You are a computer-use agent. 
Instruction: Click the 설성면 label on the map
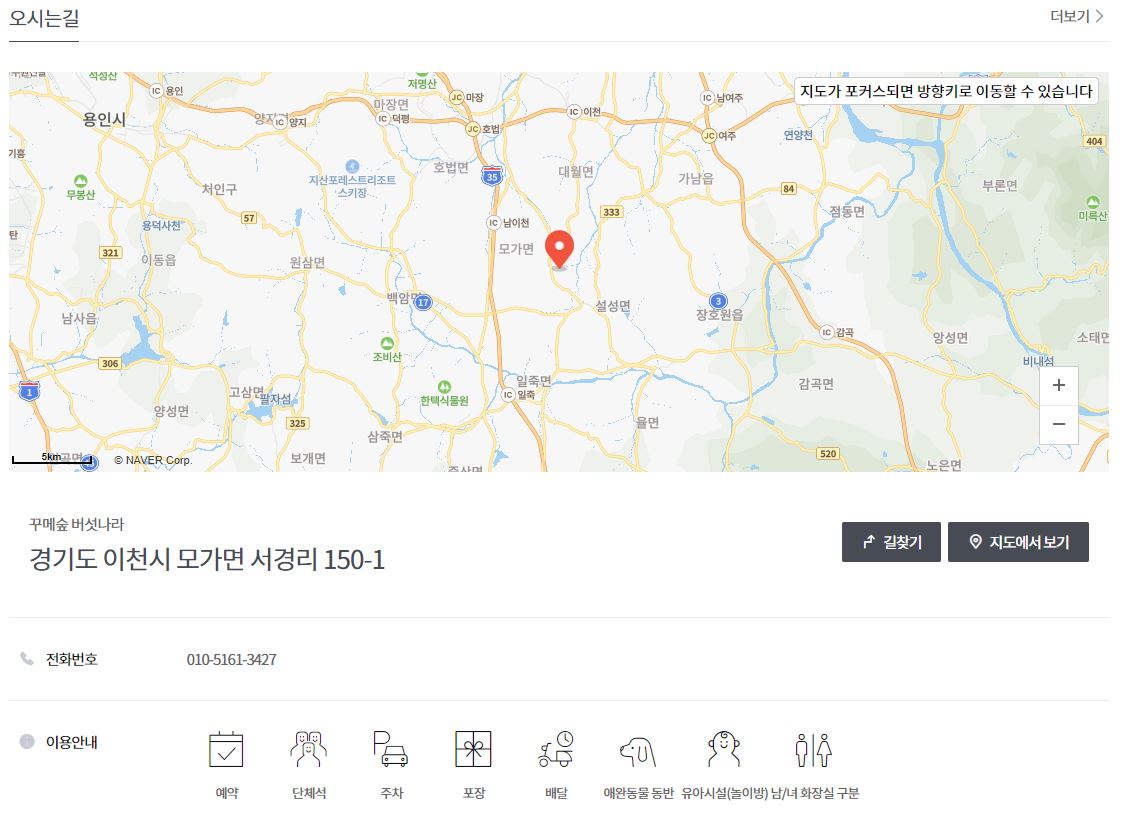(x=613, y=306)
